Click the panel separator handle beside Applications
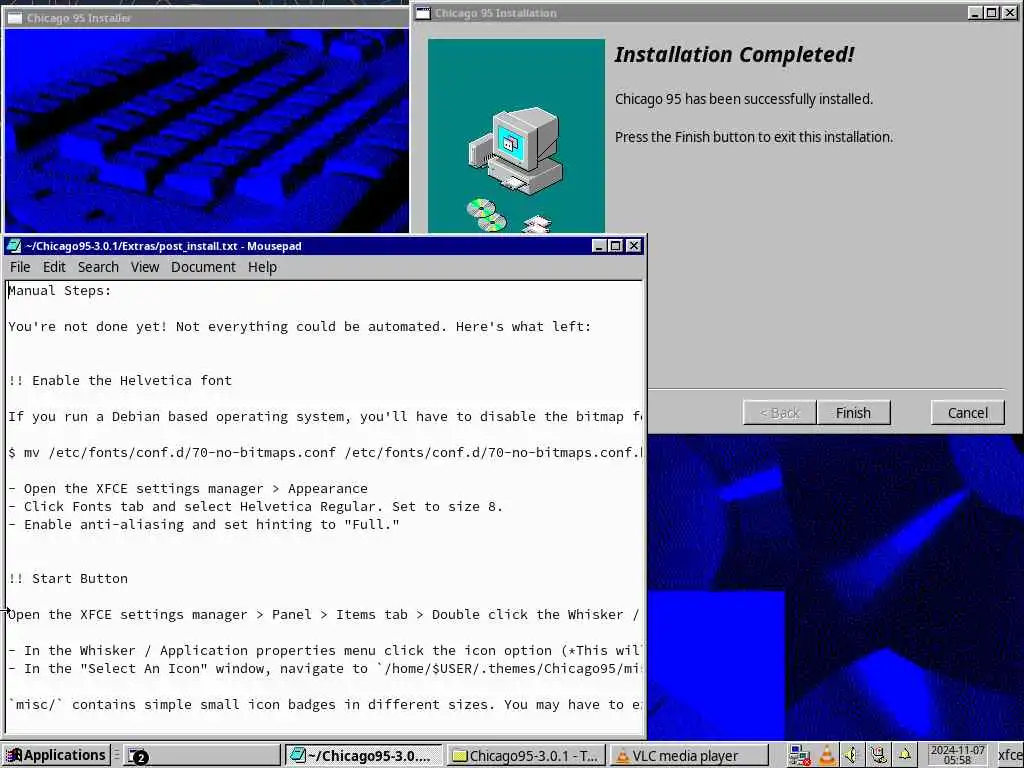The height and width of the screenshot is (768, 1024). (x=117, y=755)
